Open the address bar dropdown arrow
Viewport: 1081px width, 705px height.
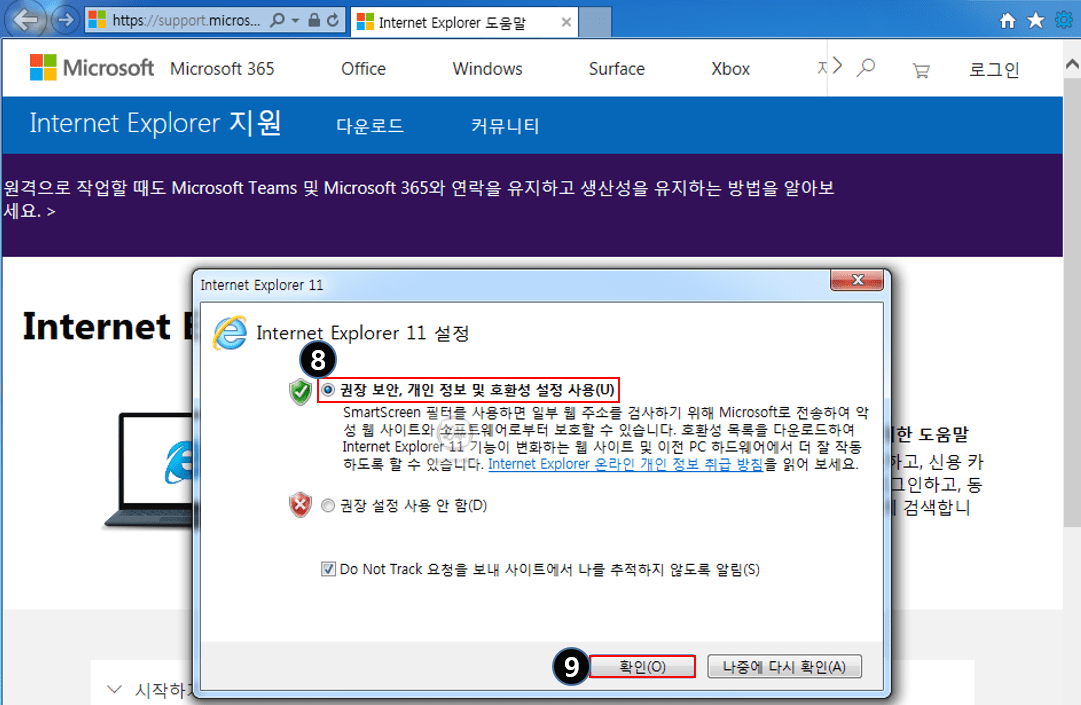coord(295,21)
